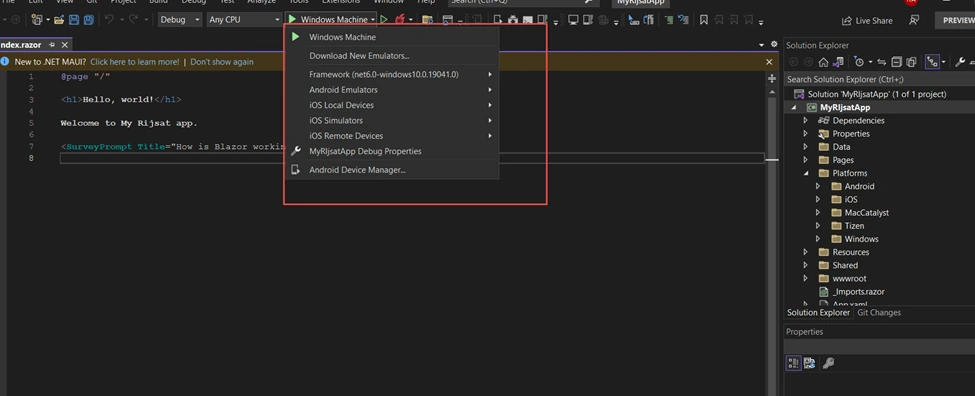Click the editor settings gear icon
This screenshot has height=396, width=975.
click(774, 45)
